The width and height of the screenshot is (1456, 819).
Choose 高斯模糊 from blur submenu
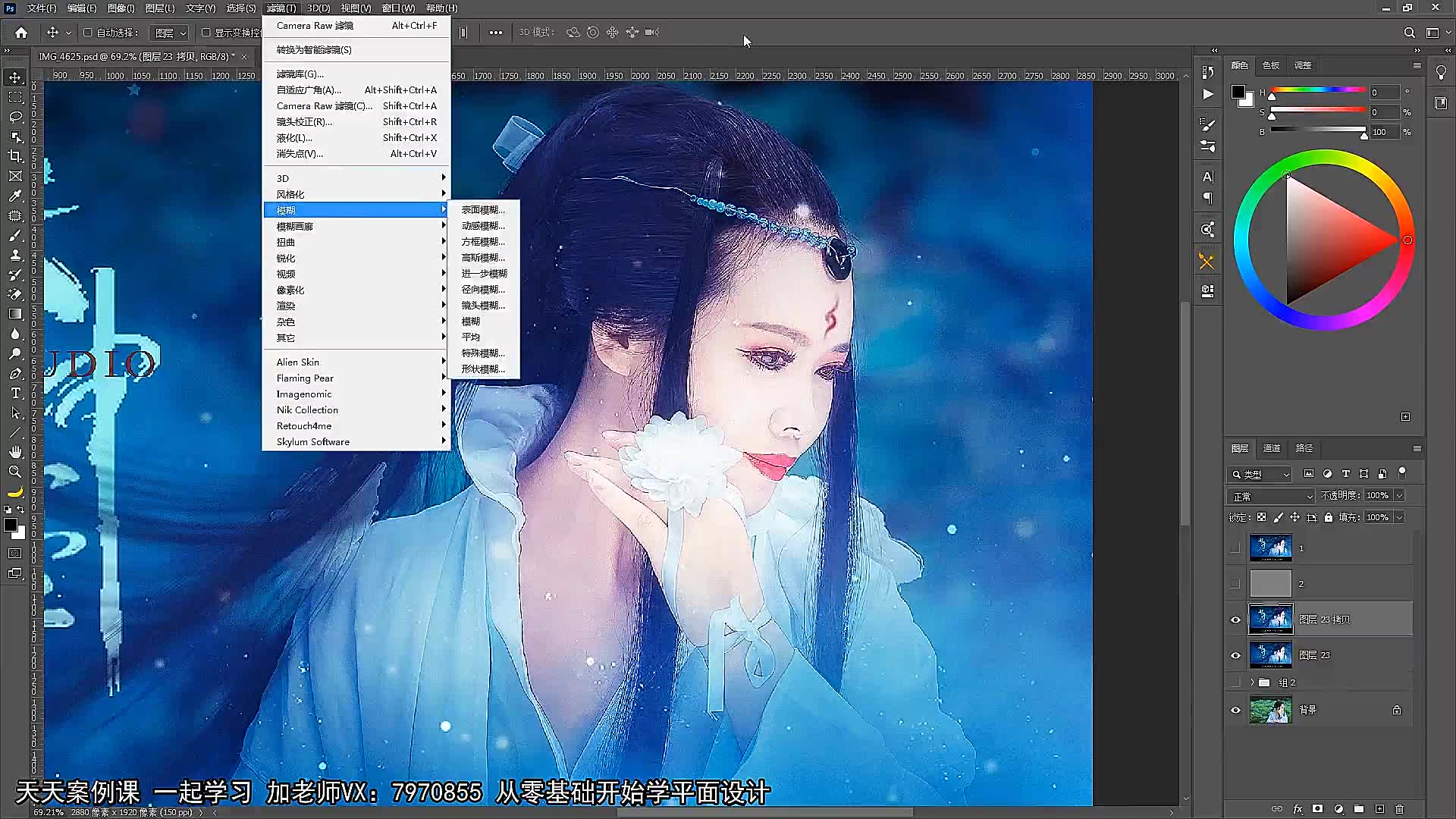coord(483,258)
